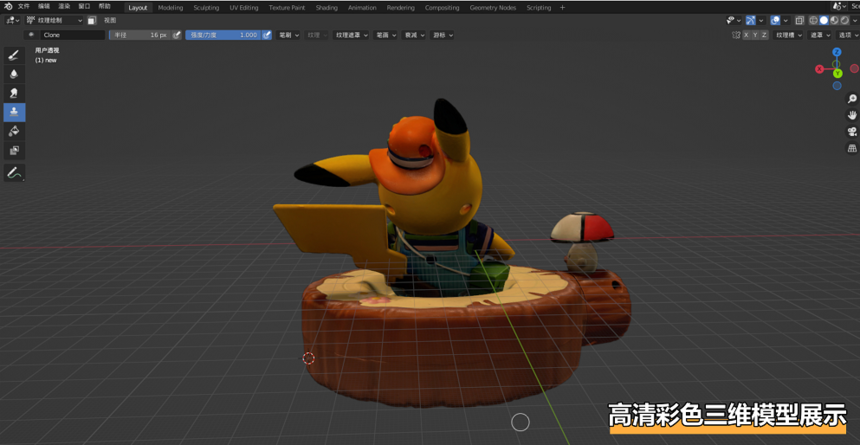Image resolution: width=860 pixels, height=445 pixels.
Task: Switch to Modeling workspace tab
Action: [171, 8]
